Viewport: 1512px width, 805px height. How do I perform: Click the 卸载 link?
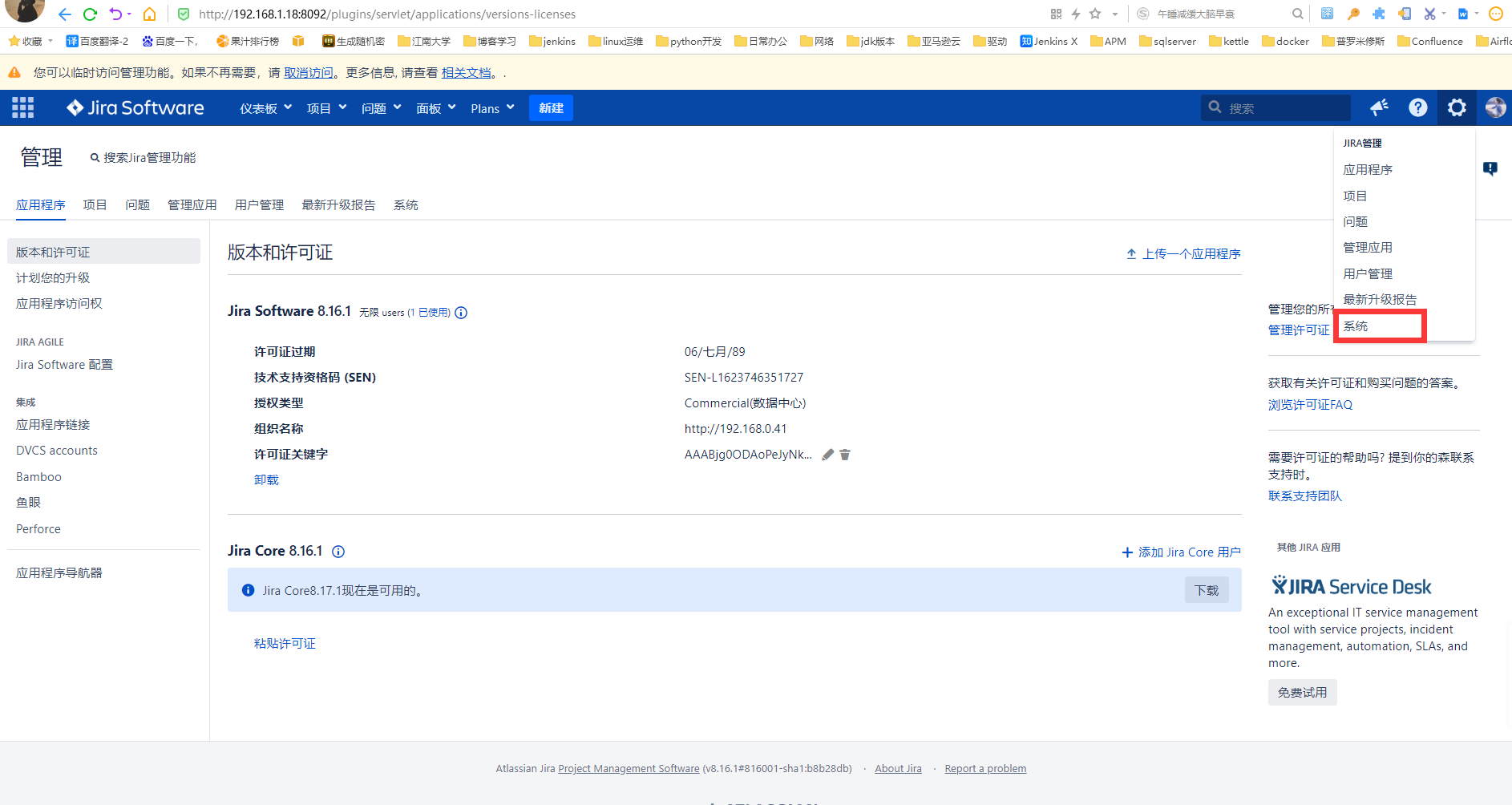266,480
